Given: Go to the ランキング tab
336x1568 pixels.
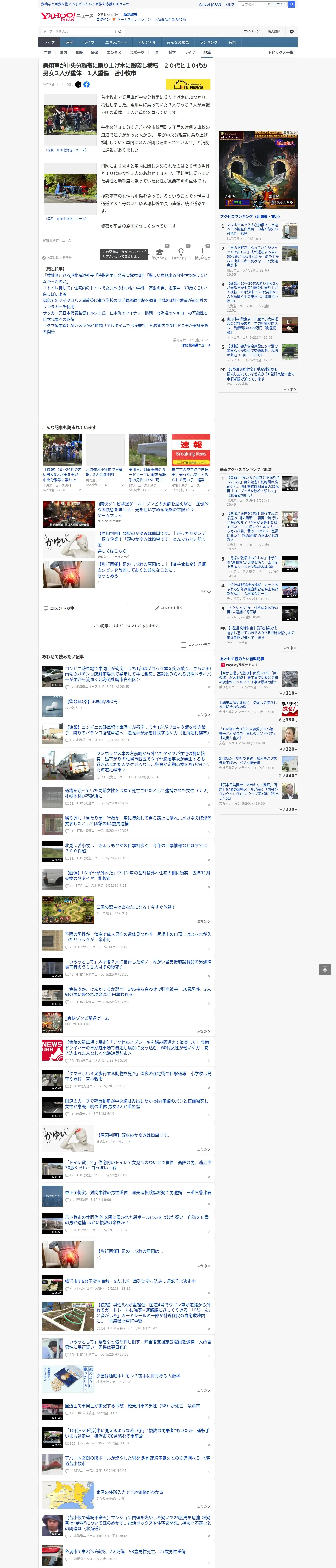Looking at the screenshot, I should click(209, 43).
